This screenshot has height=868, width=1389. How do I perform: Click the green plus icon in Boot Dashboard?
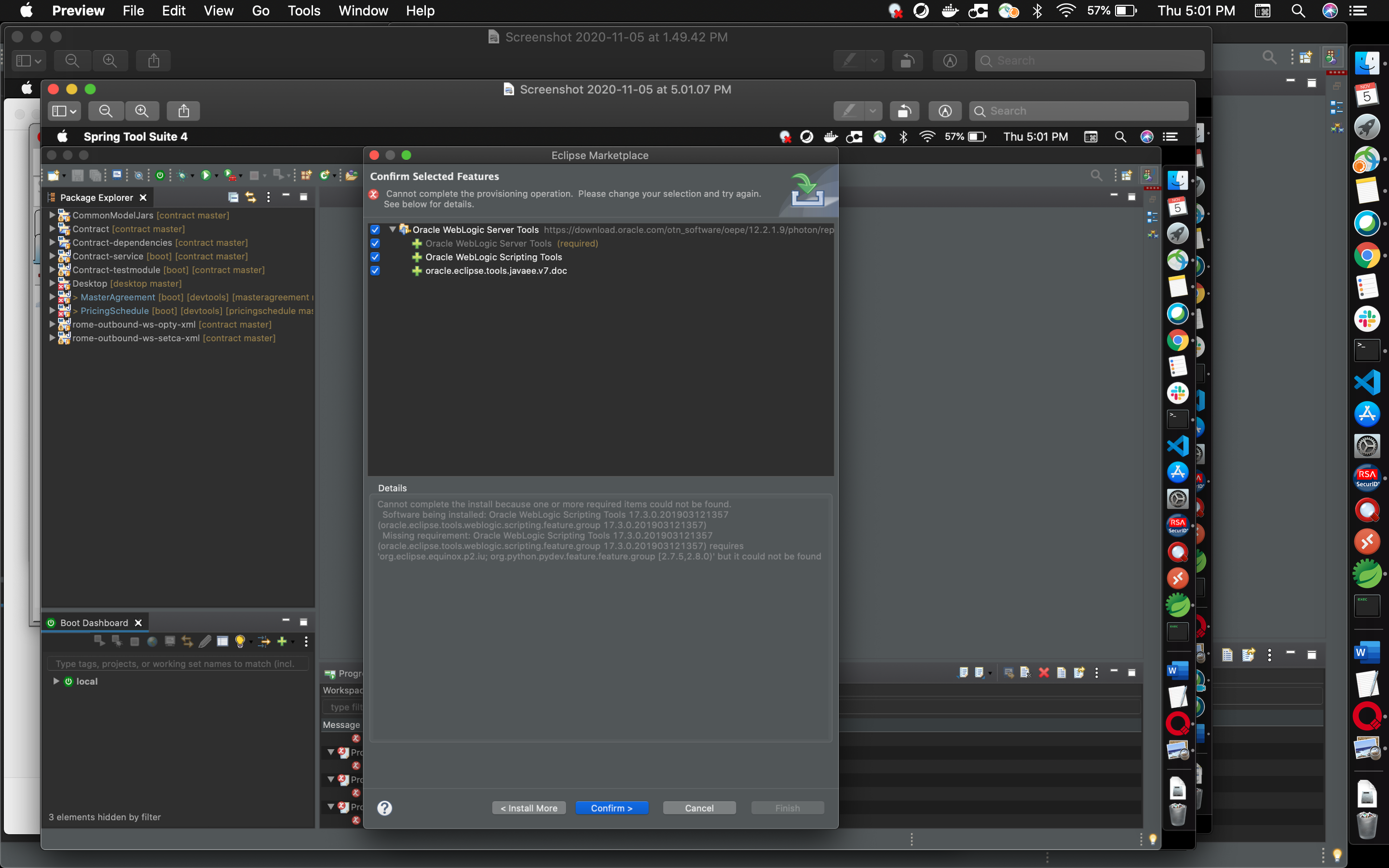282,641
